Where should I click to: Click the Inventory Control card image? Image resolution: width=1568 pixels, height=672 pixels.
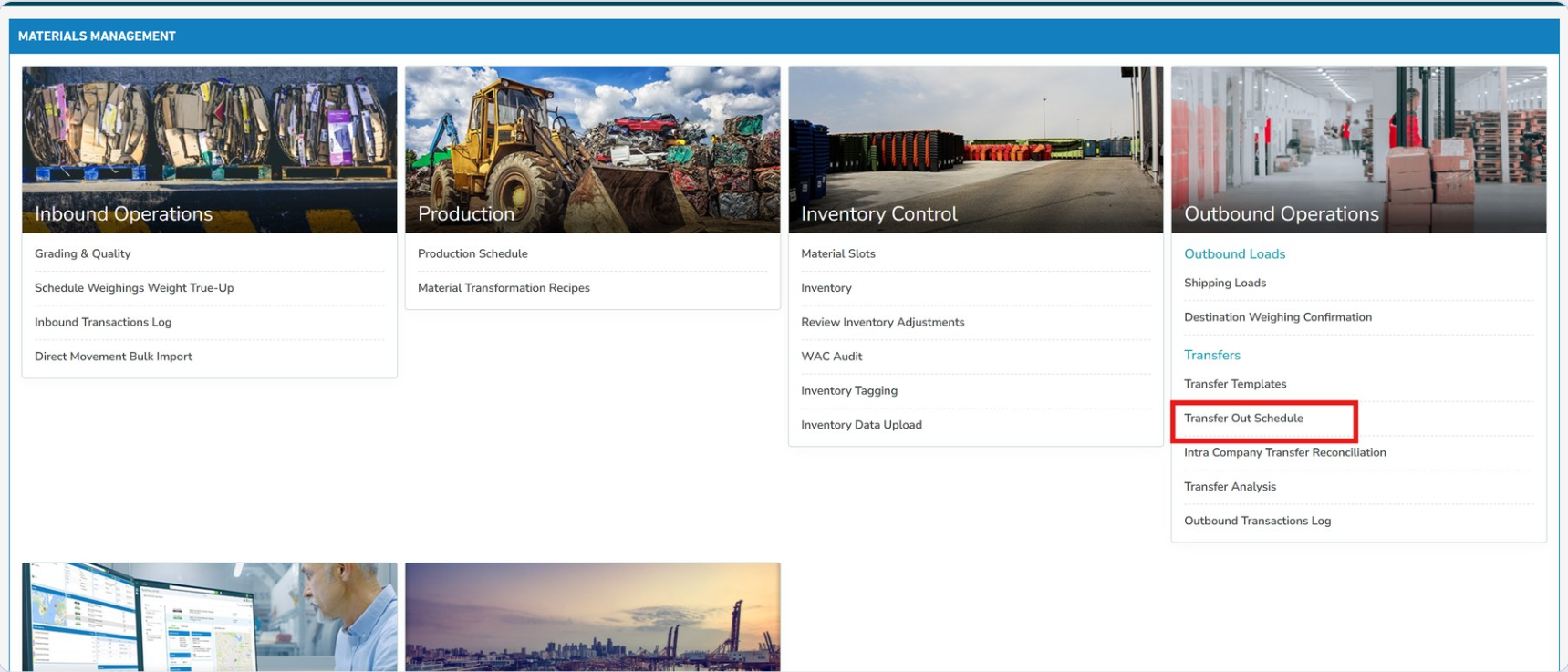976,150
